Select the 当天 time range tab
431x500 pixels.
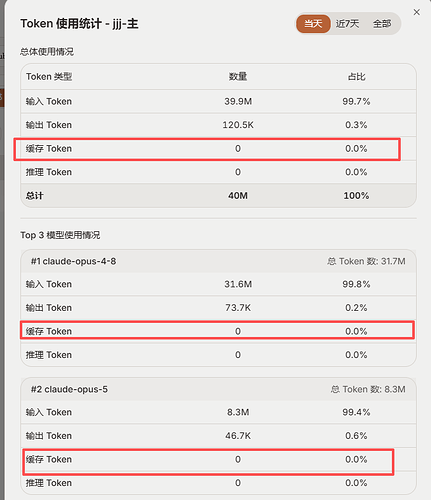(313, 24)
